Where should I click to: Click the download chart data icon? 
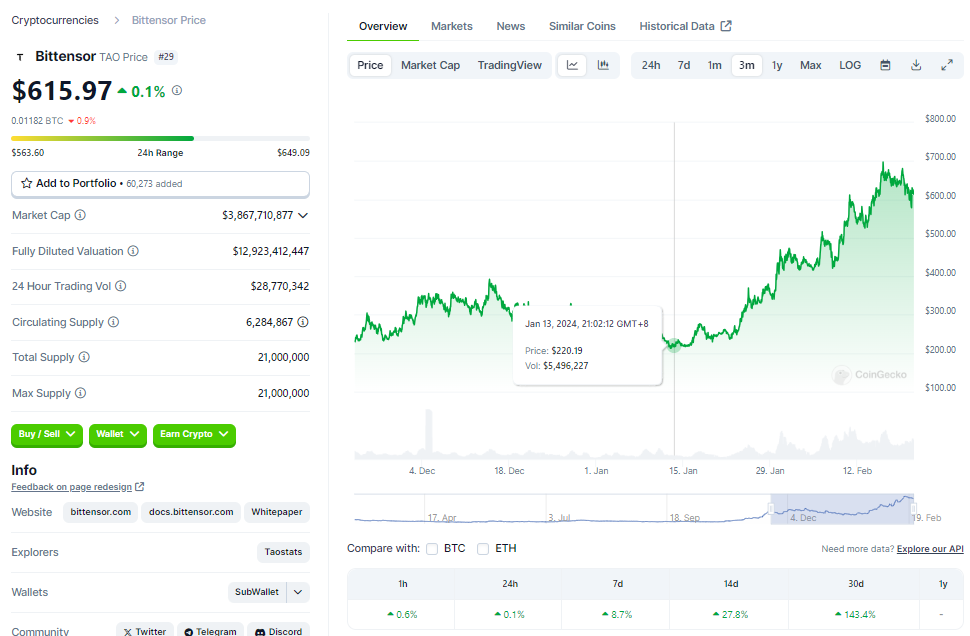(916, 65)
